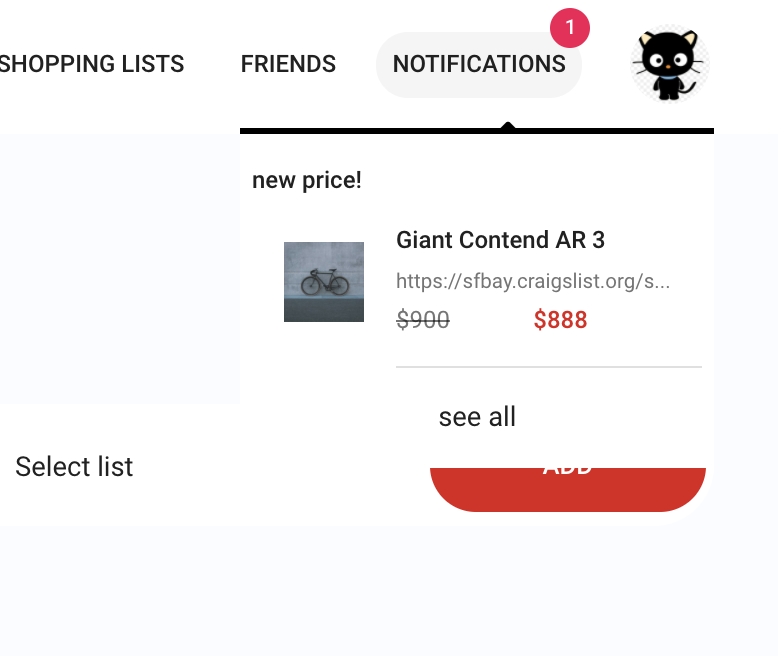Open the cat profile avatar
Image resolution: width=778 pixels, height=656 pixels.
[669, 63]
